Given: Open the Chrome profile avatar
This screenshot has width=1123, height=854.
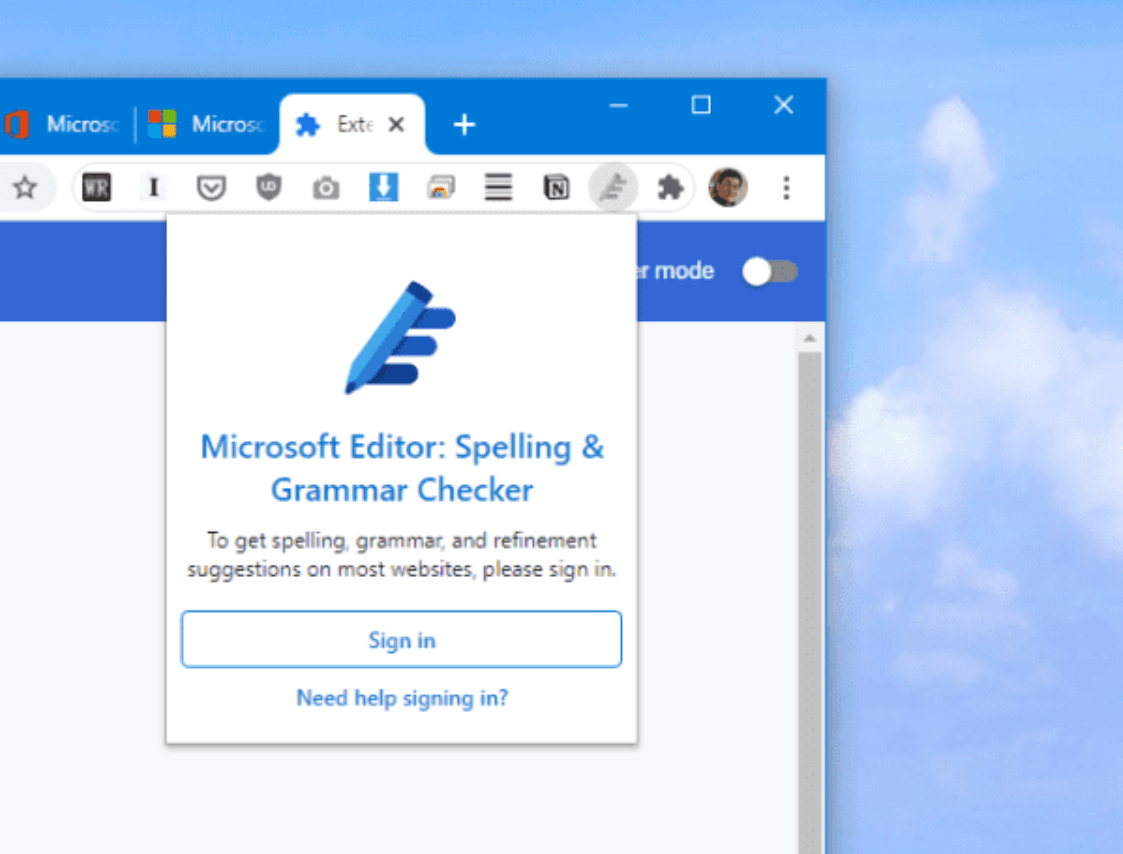Looking at the screenshot, I should [728, 187].
